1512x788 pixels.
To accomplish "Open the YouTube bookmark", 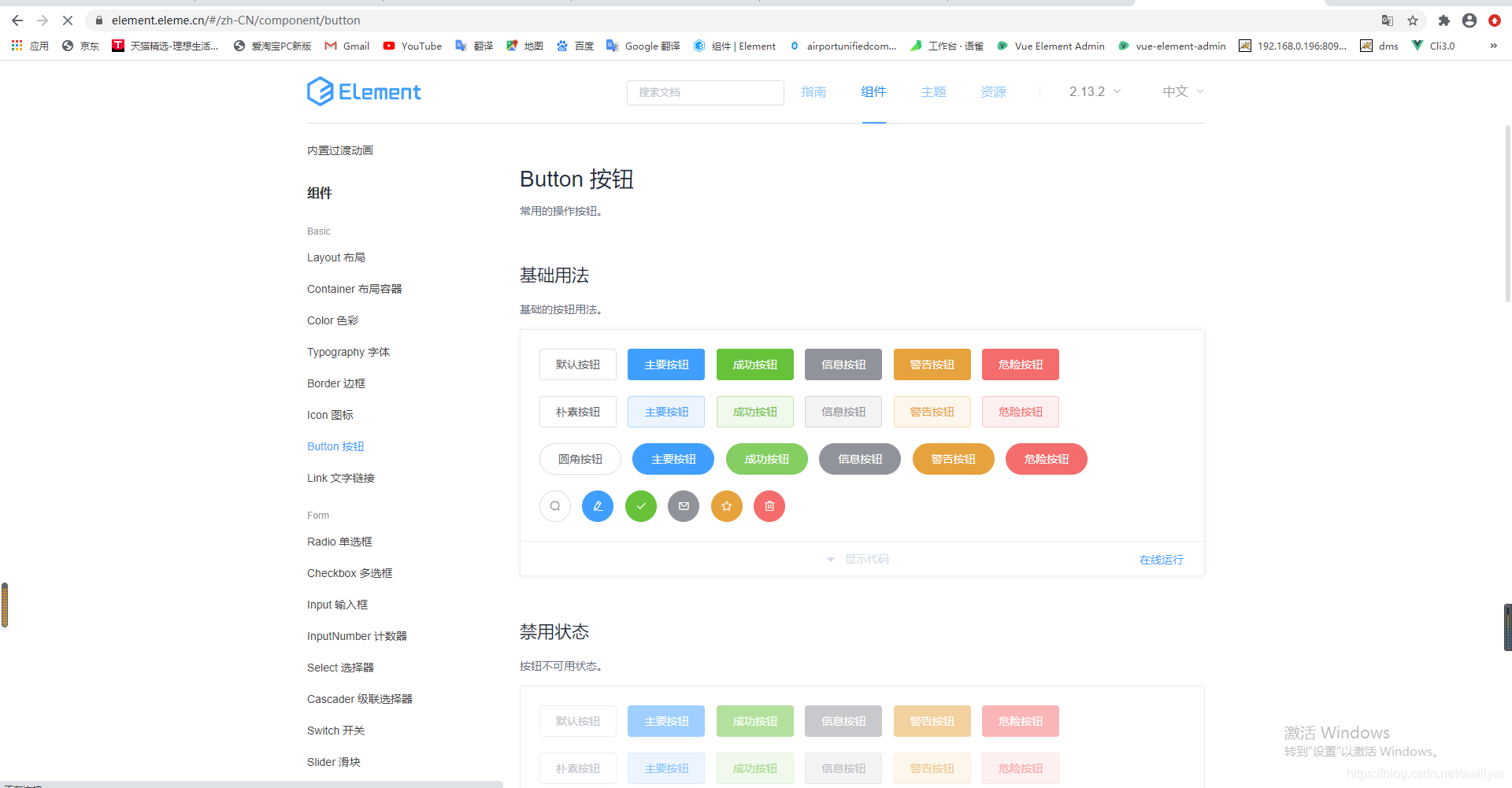I will (413, 46).
